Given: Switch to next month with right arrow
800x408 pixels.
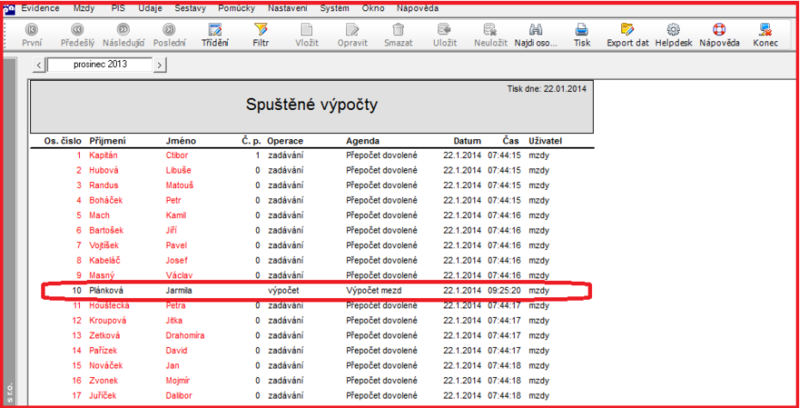Looking at the screenshot, I should 160,65.
